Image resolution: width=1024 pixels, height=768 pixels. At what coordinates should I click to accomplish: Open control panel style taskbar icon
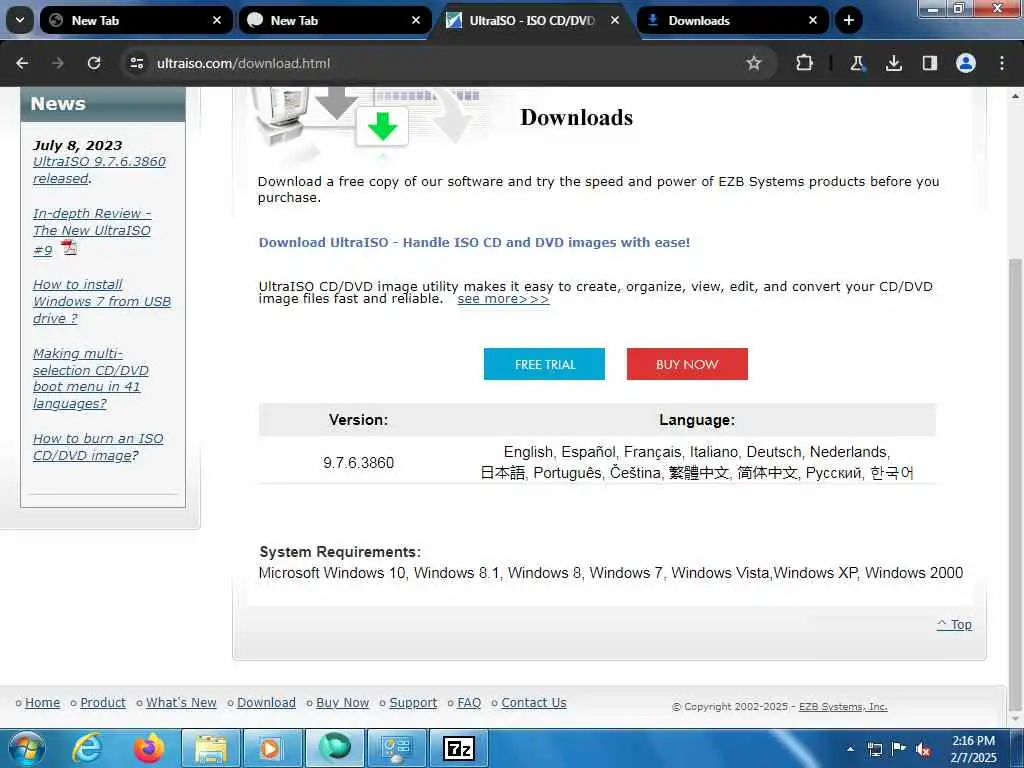click(x=396, y=748)
